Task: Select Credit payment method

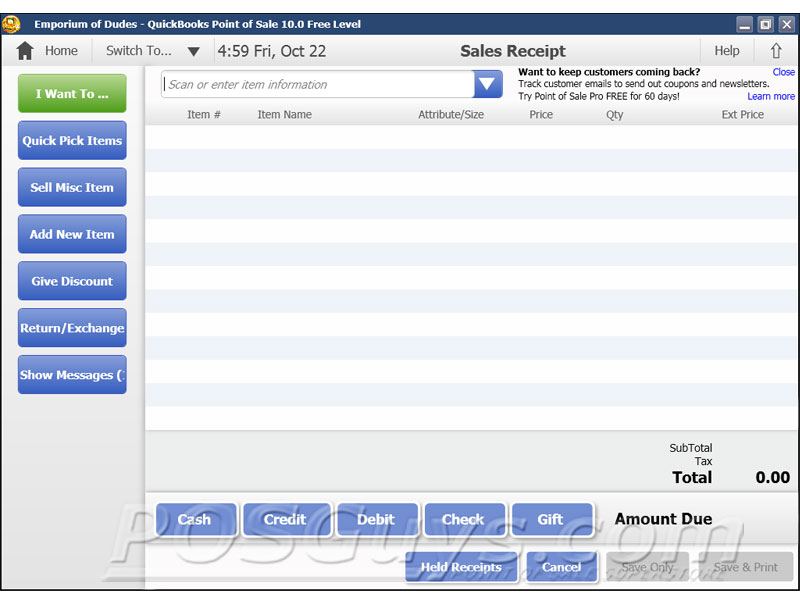Action: click(285, 520)
